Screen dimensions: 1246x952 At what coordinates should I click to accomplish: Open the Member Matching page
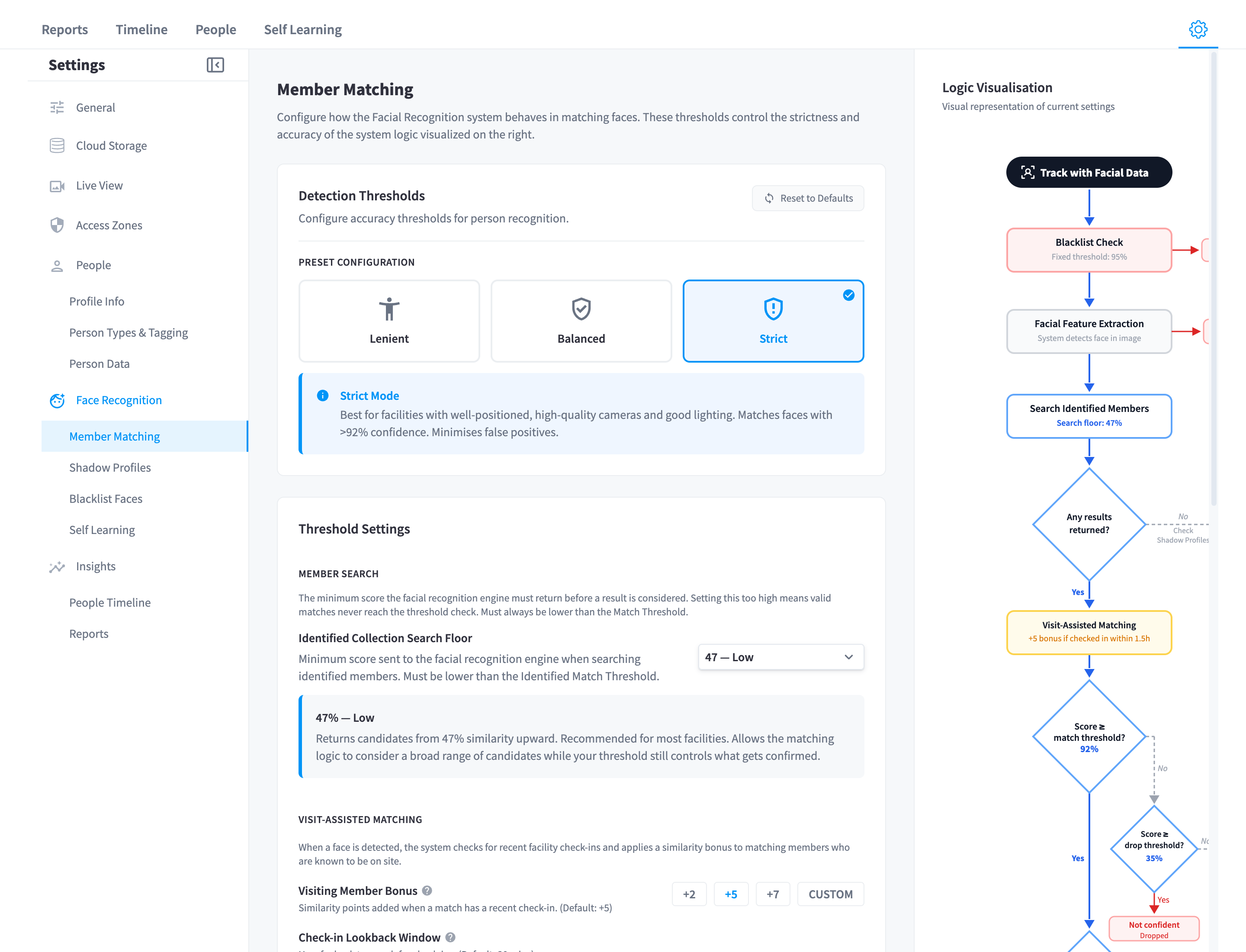pos(145,436)
